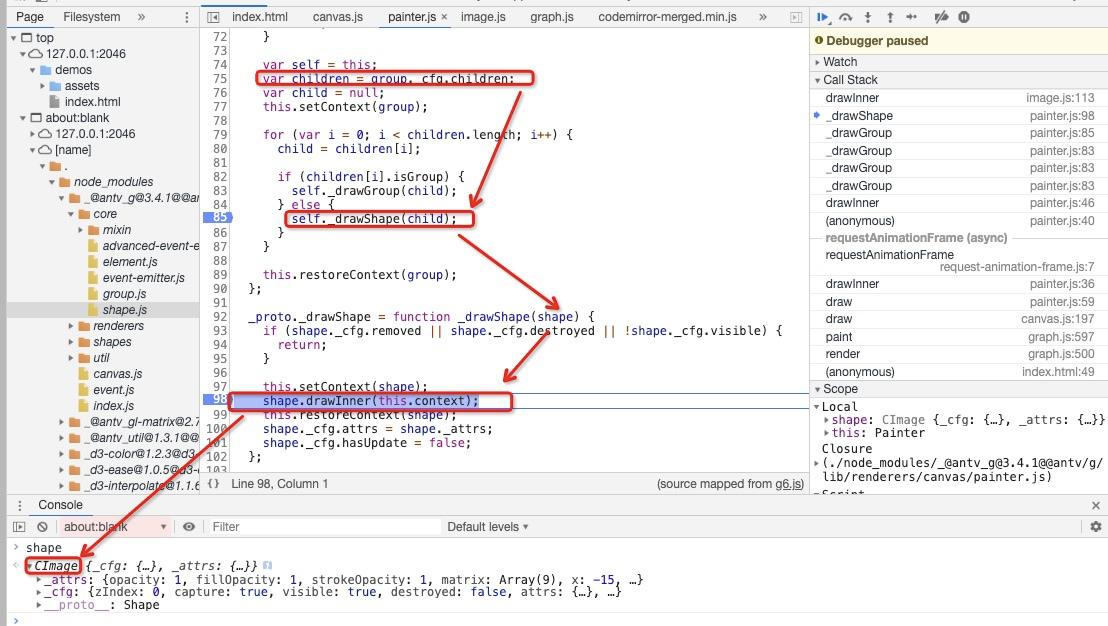Switch to the Page tab
The width and height of the screenshot is (1108, 626).
[x=30, y=17]
